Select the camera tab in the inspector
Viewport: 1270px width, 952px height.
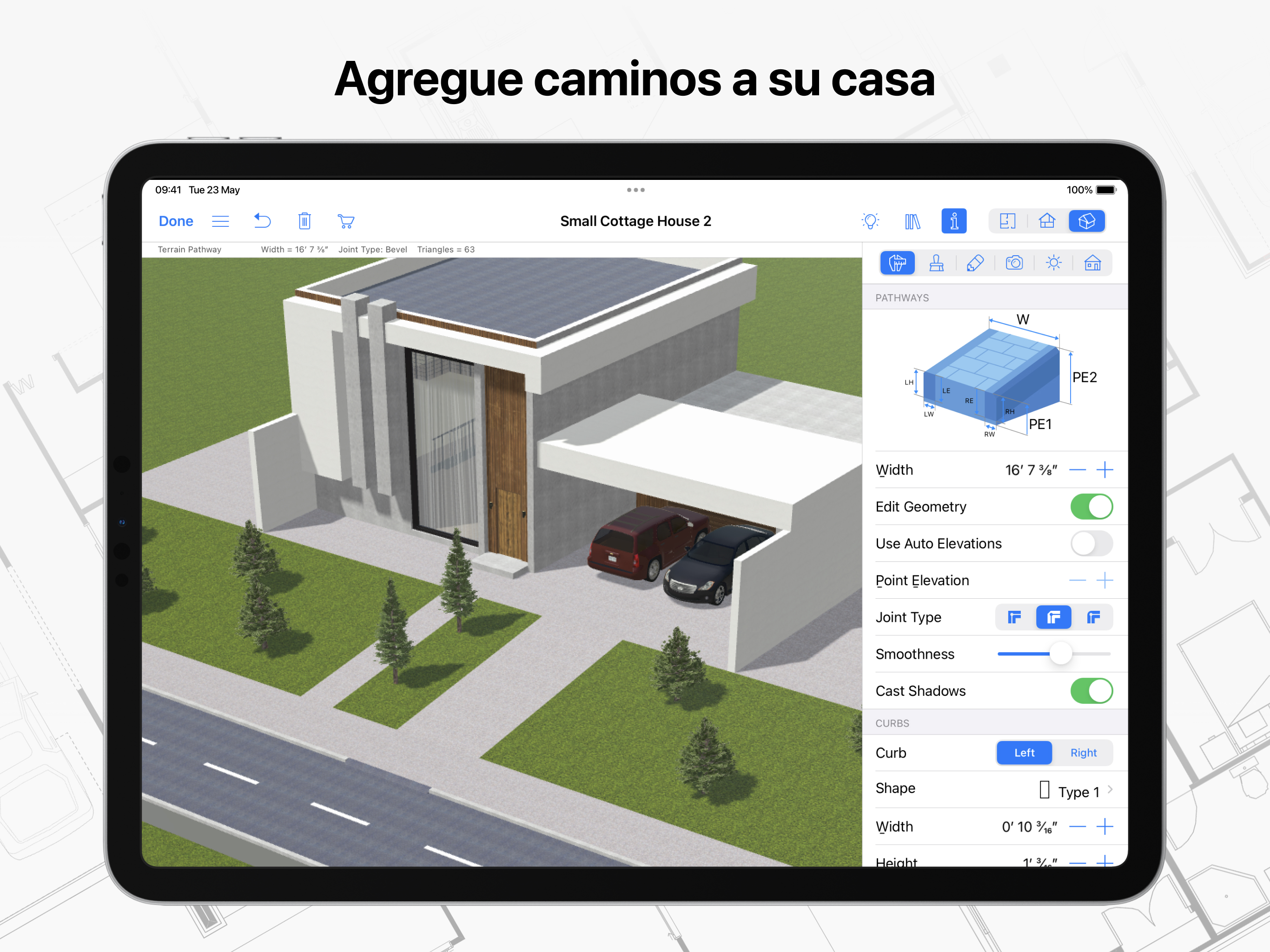coord(1014,263)
